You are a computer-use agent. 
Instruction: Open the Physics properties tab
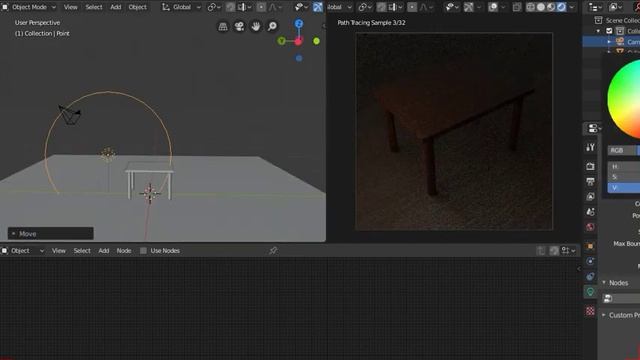tap(590, 261)
